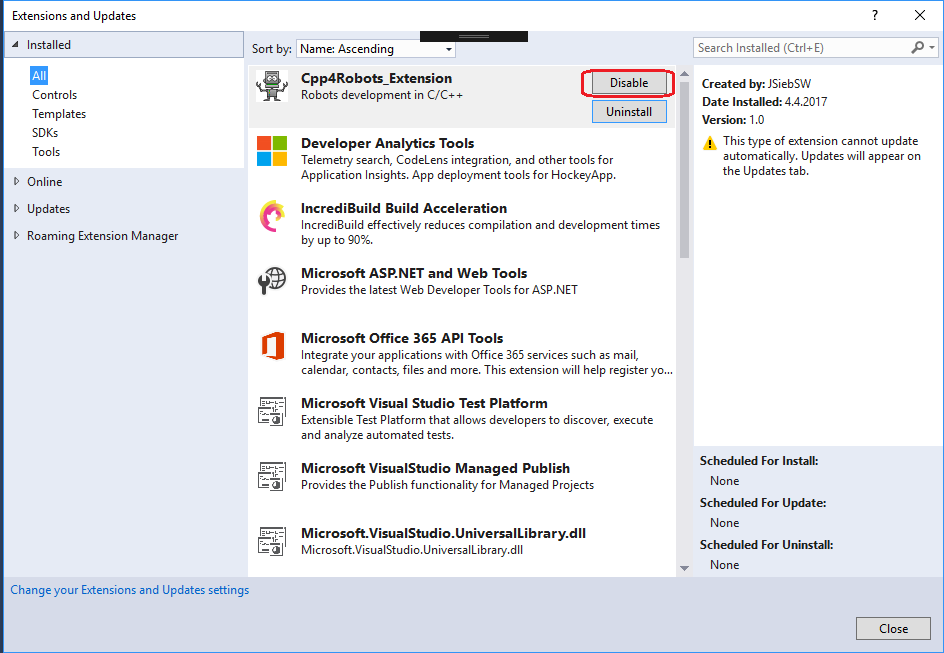Click the Updates label in left pane
Viewport: 944px width, 653px height.
pos(49,209)
